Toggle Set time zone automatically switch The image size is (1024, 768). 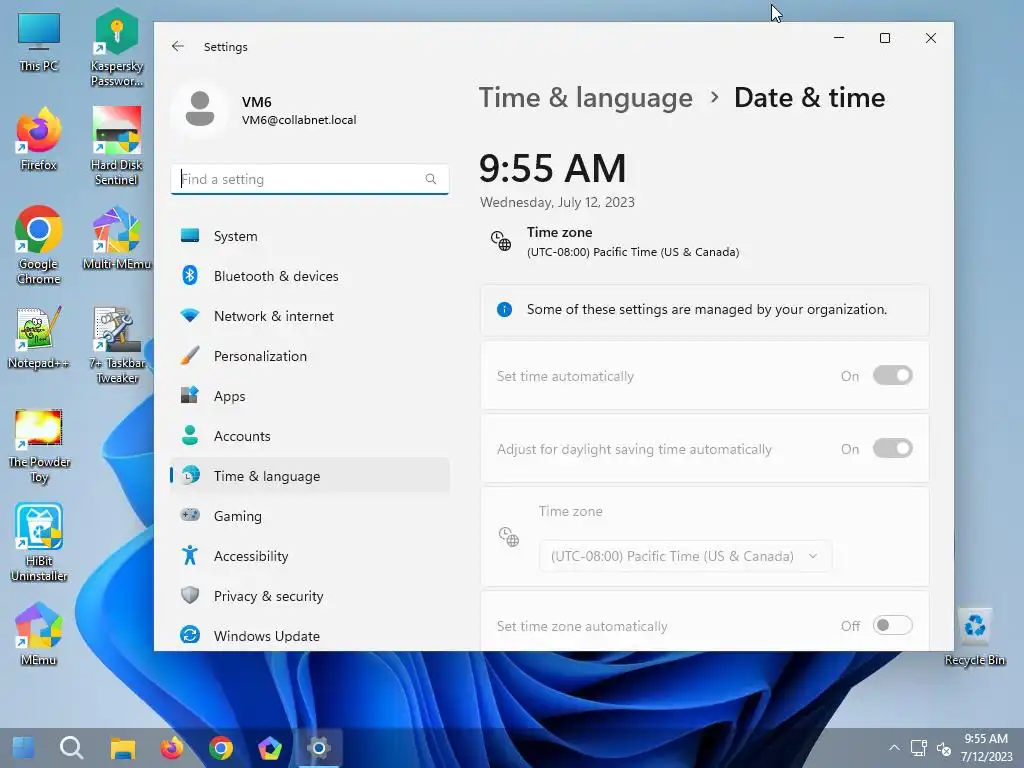[x=892, y=626]
